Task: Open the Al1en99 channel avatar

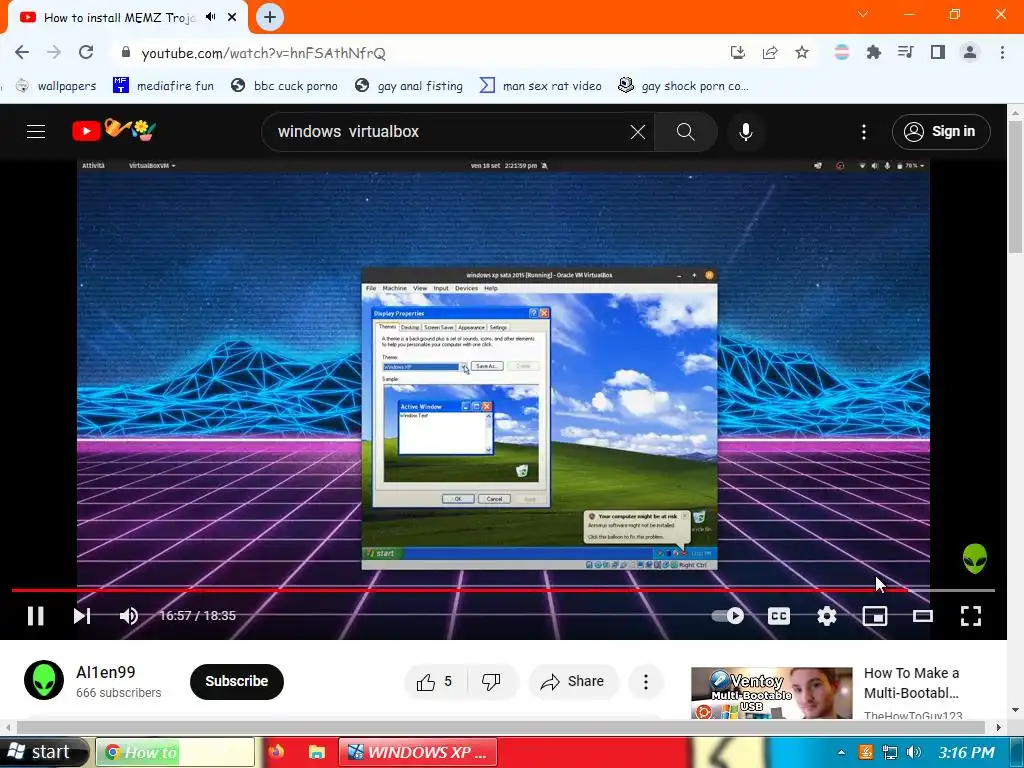Action: [44, 680]
